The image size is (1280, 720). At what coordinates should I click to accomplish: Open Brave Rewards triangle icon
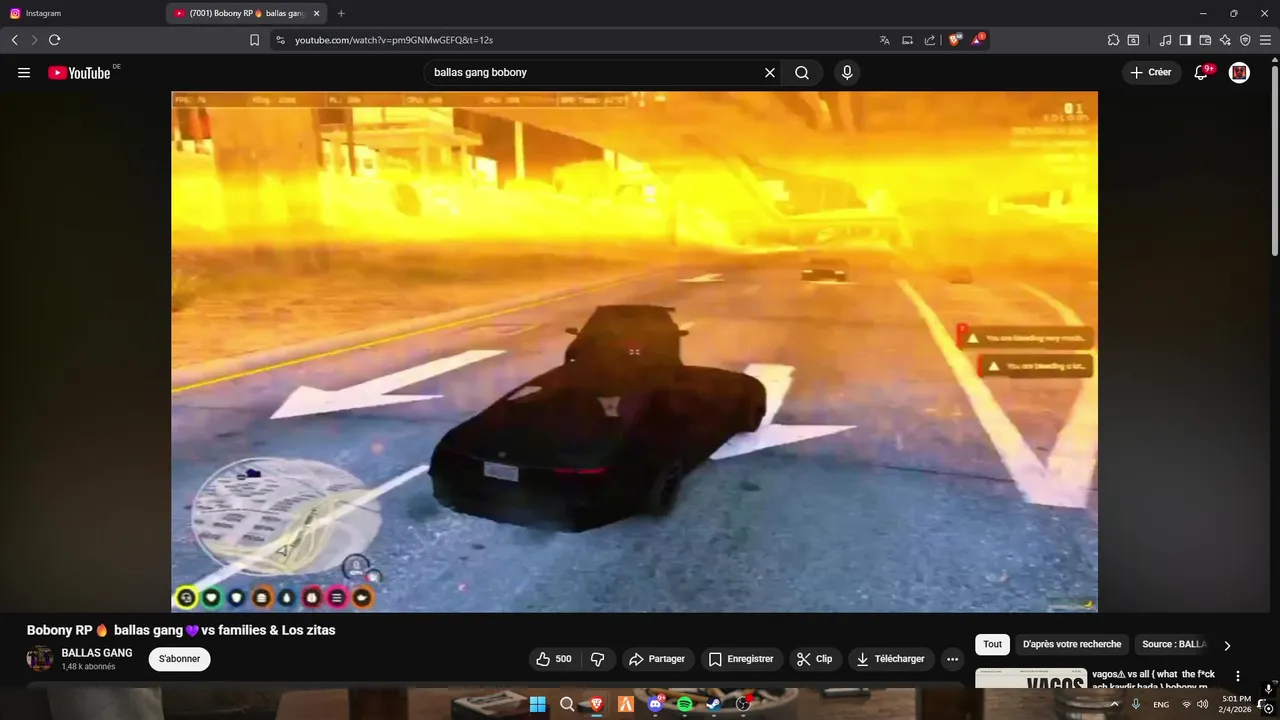[978, 40]
